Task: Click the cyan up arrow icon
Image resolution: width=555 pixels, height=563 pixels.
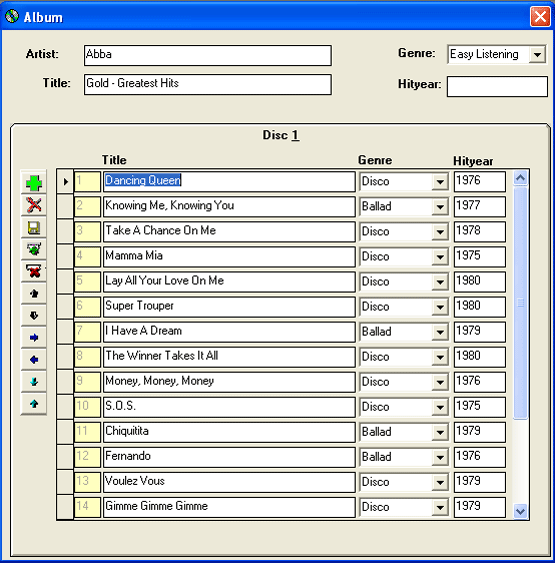Action: 34,404
